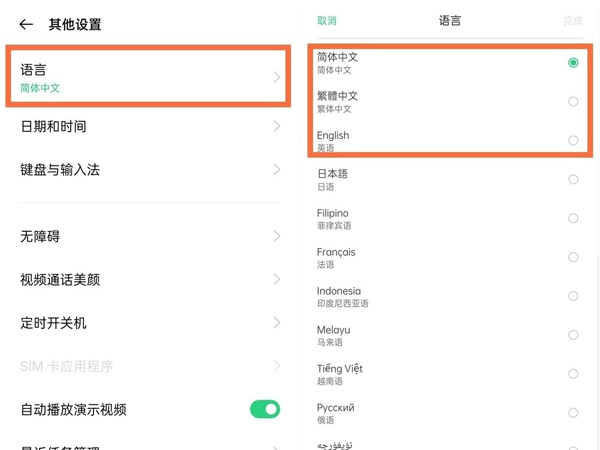Select Melayu radio button
The image size is (600, 450).
click(573, 335)
